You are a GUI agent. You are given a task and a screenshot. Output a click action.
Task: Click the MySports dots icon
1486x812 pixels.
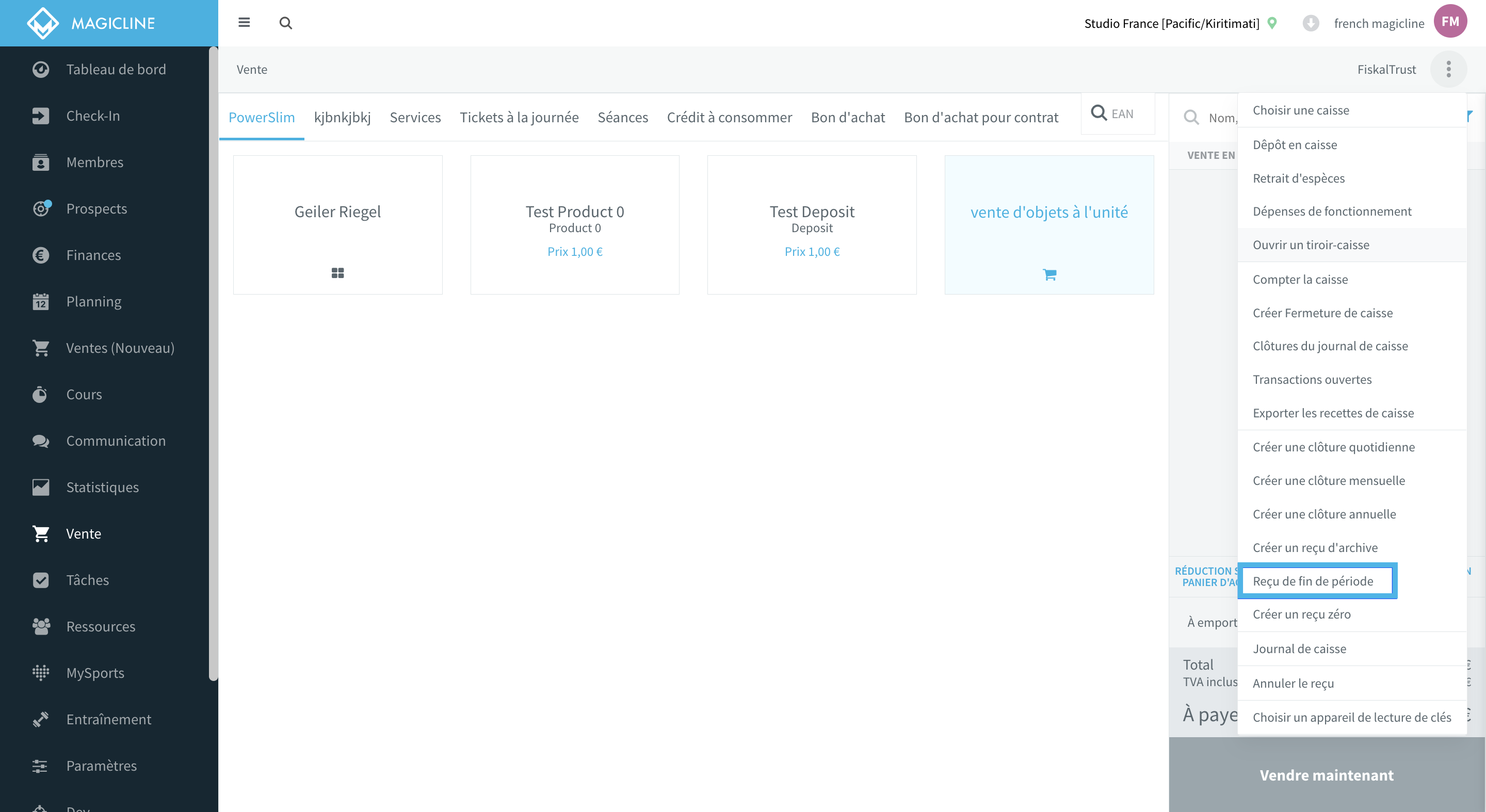(x=40, y=672)
